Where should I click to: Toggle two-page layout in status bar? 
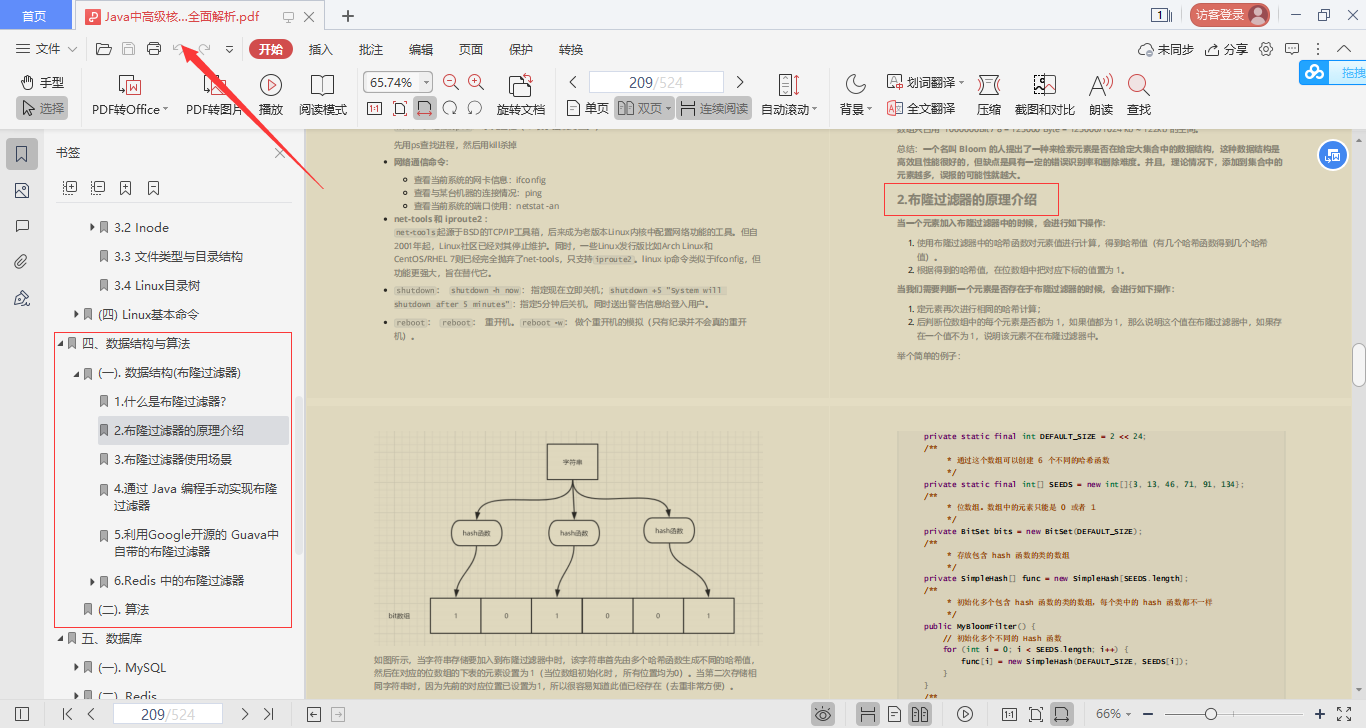(920, 714)
